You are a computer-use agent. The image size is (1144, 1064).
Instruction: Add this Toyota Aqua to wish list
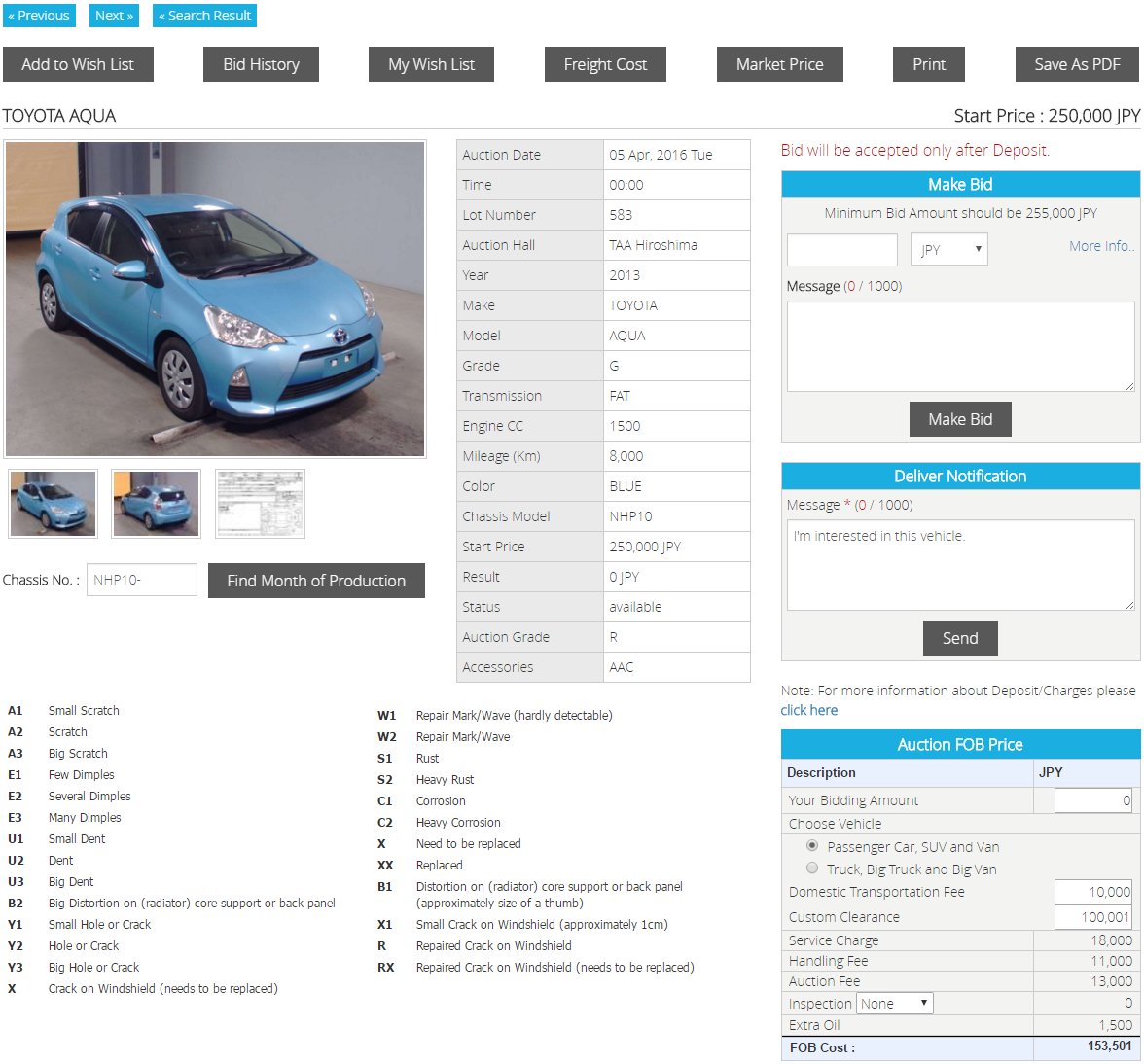[78, 64]
